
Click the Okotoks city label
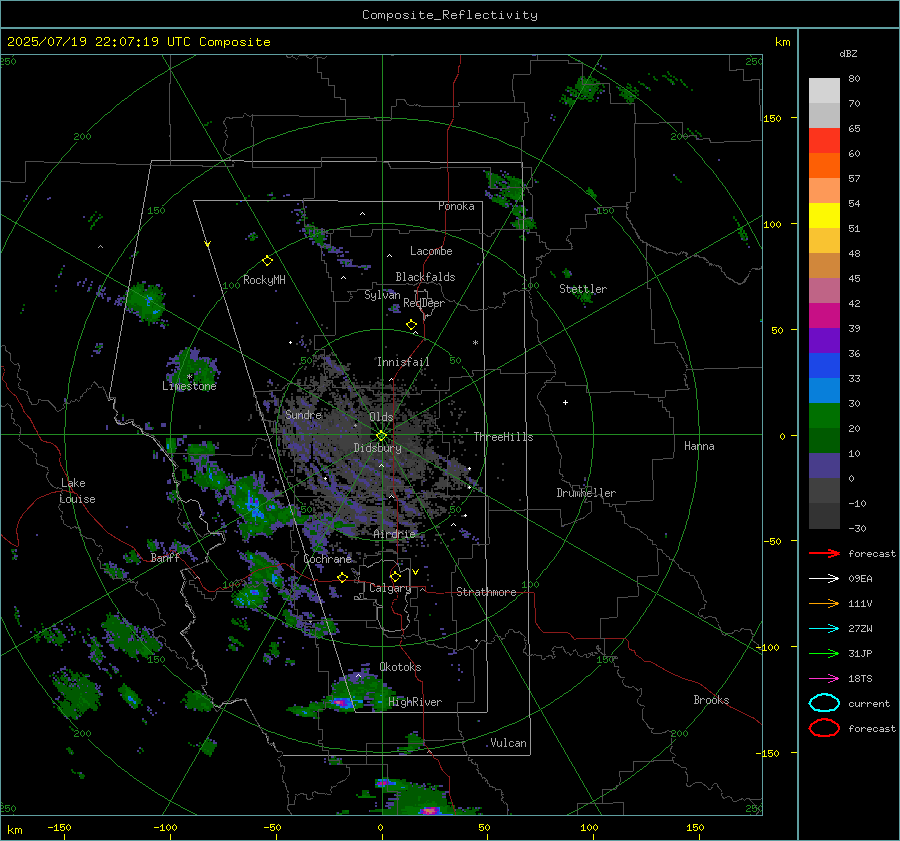tap(400, 667)
